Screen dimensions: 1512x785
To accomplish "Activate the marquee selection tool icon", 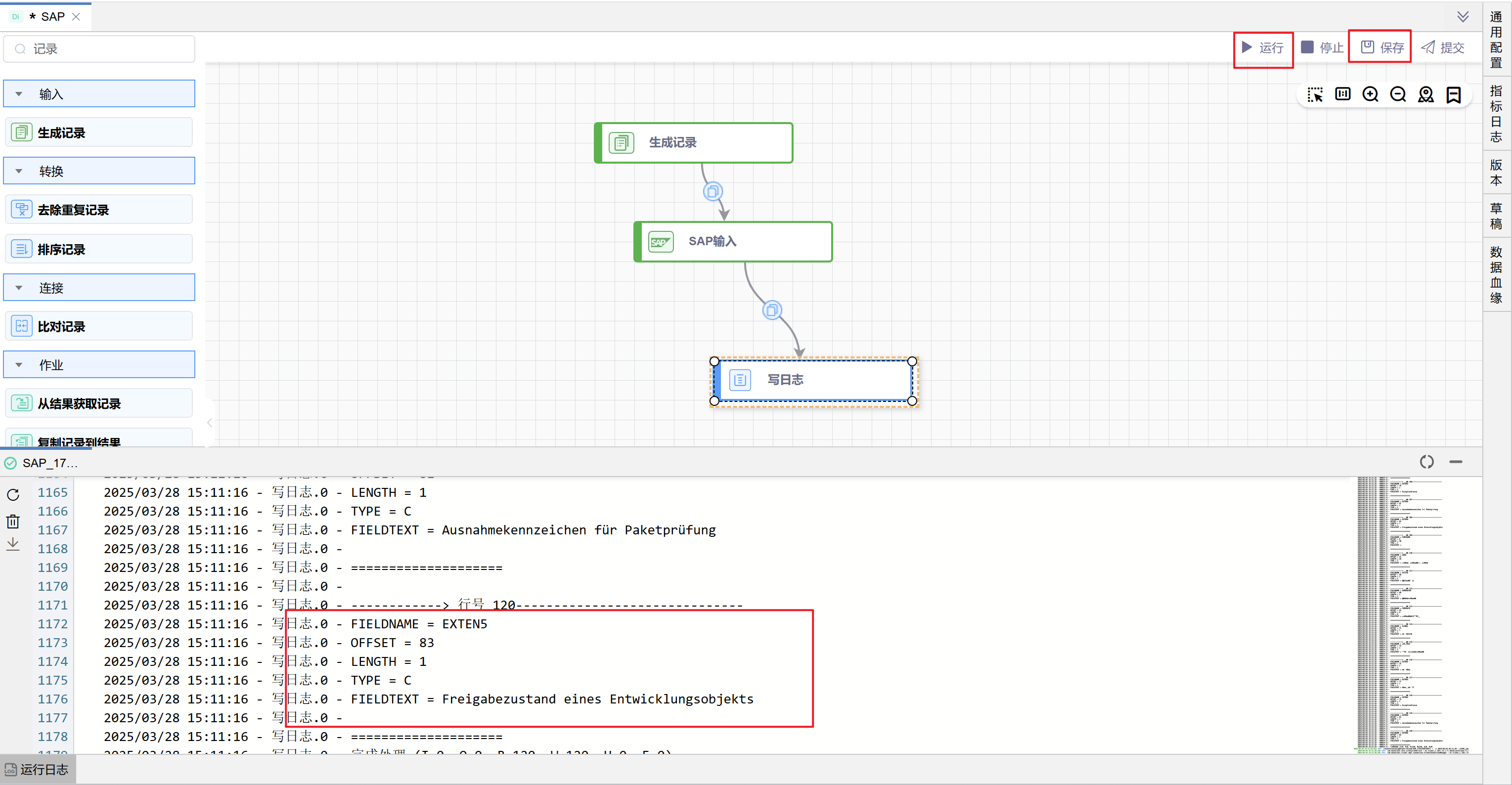I will pos(1315,94).
